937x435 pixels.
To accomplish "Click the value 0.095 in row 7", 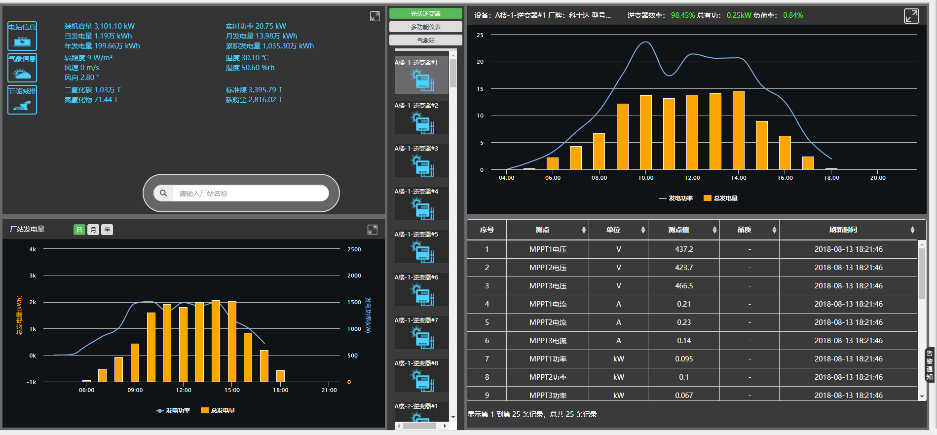I will 684,359.
